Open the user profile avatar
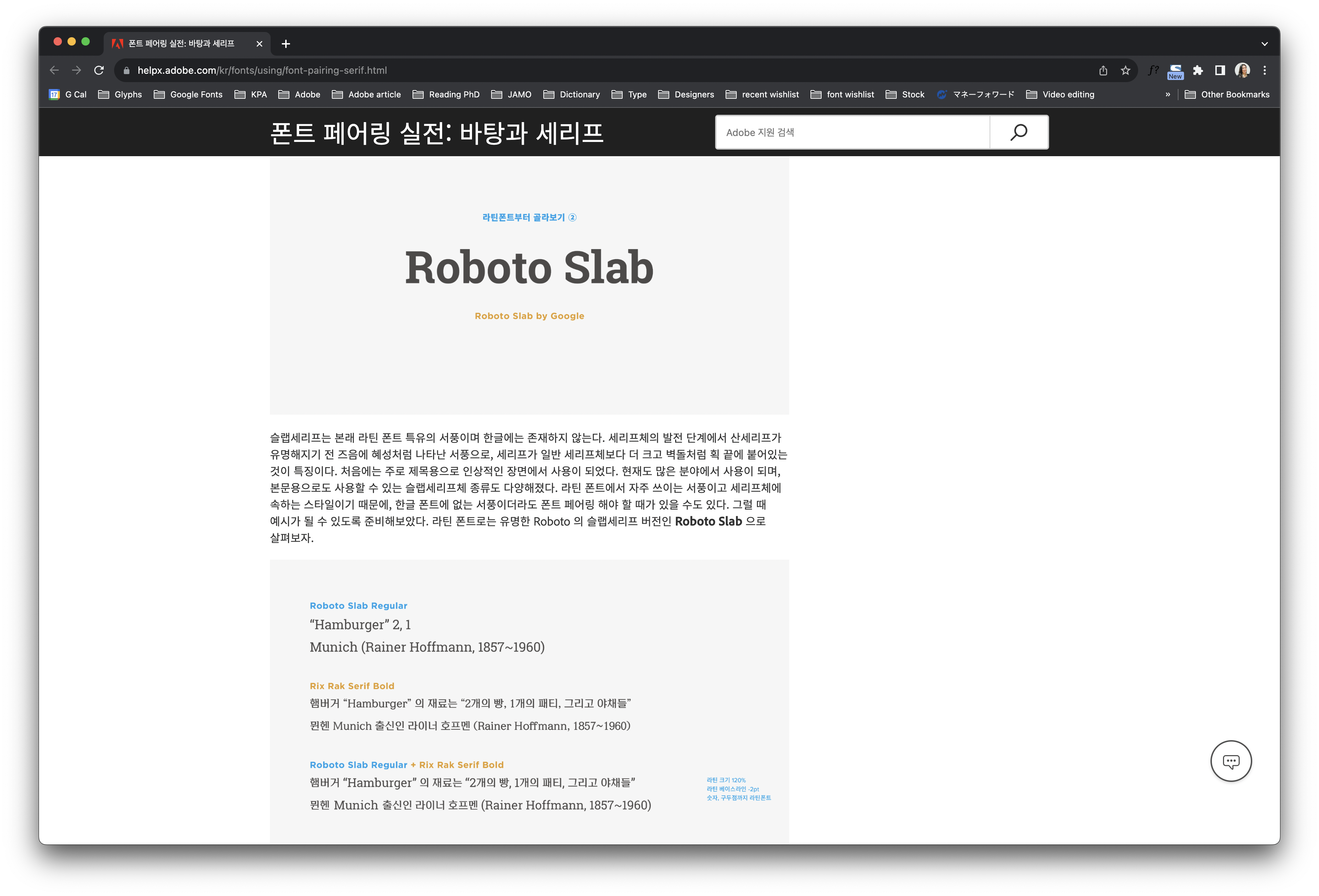 click(1242, 70)
